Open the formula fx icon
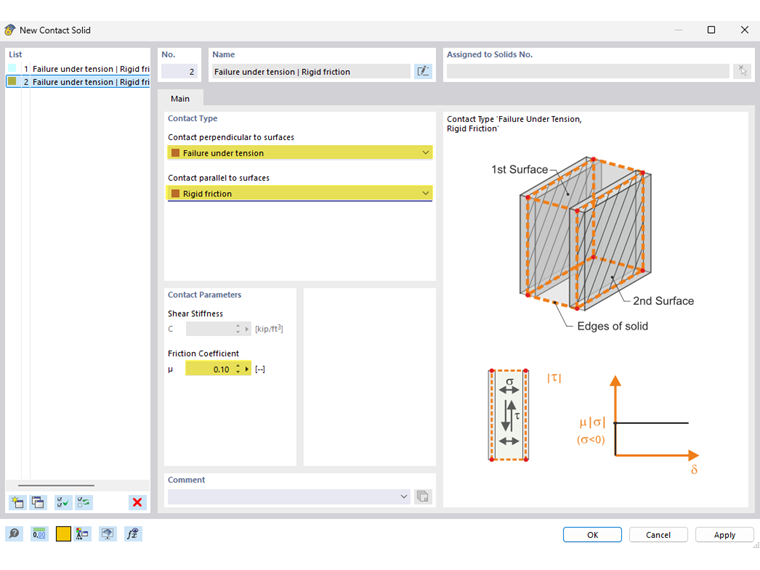This screenshot has height=570, width=760. (x=132, y=534)
